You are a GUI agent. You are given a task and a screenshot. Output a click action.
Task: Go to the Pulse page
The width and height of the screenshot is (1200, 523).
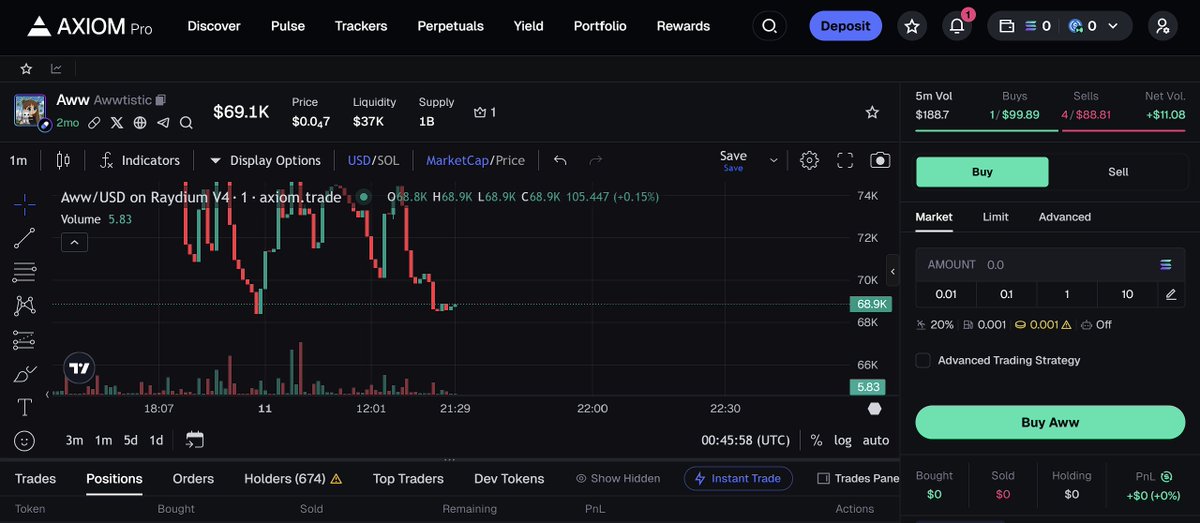click(x=288, y=26)
